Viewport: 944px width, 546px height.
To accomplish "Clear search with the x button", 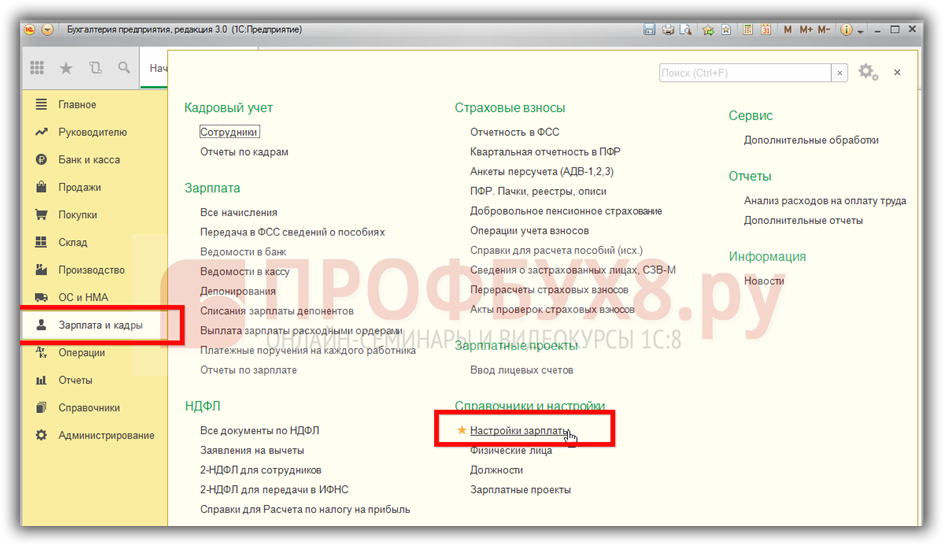I will (x=840, y=73).
